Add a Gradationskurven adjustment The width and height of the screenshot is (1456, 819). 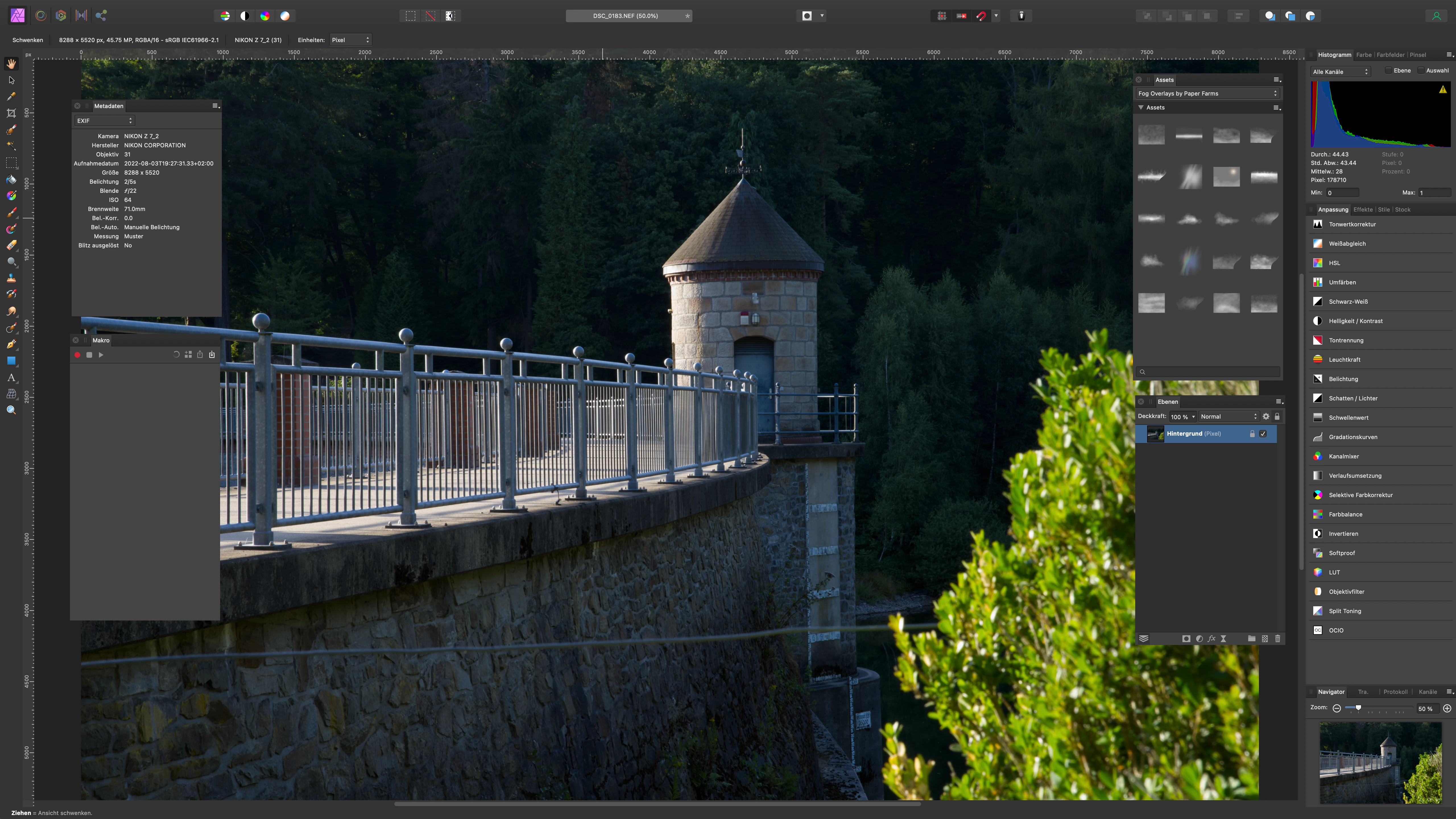[1352, 437]
